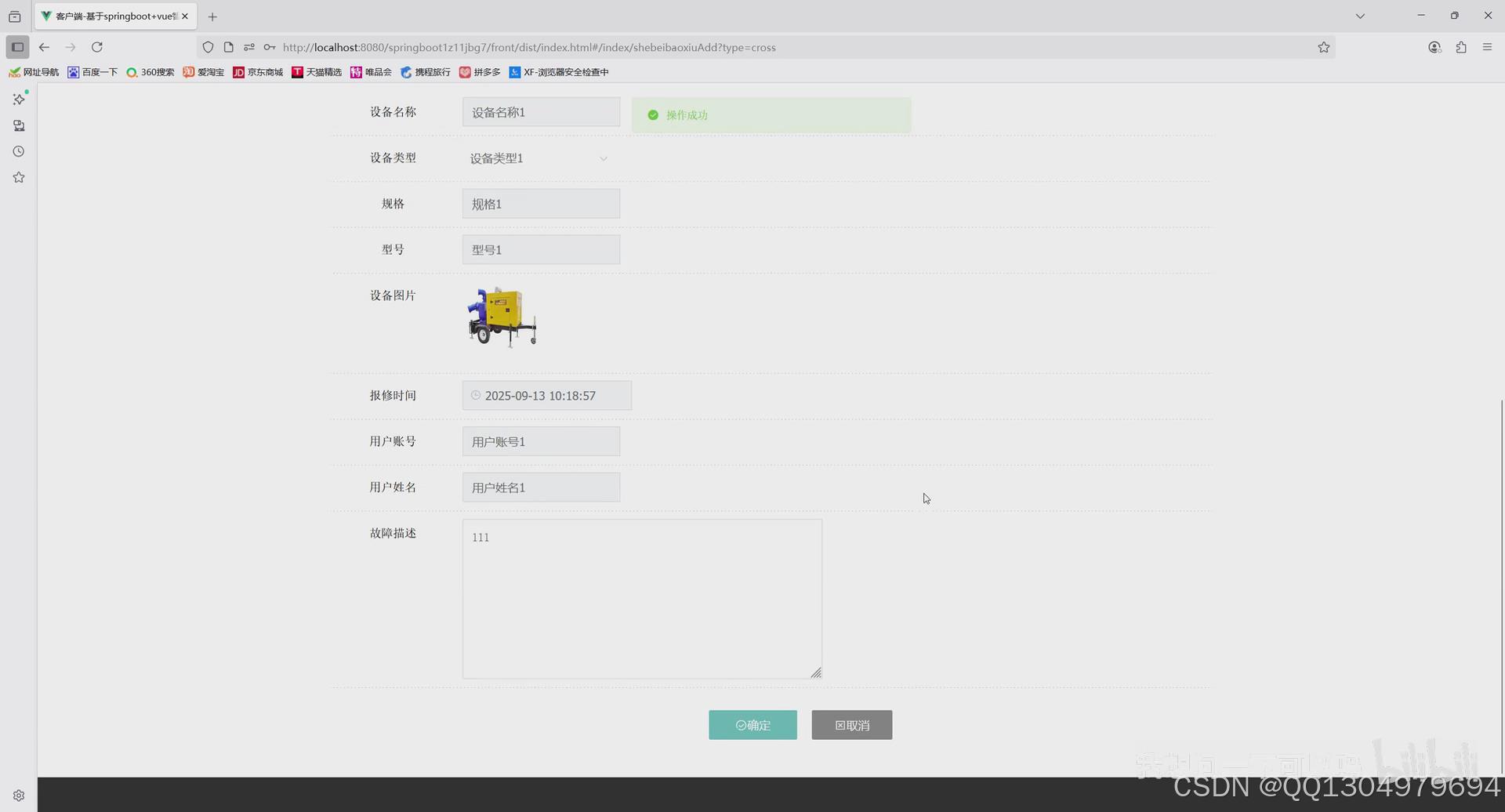This screenshot has width=1505, height=812.
Task: Click the 操作成功 notification message
Action: click(771, 115)
